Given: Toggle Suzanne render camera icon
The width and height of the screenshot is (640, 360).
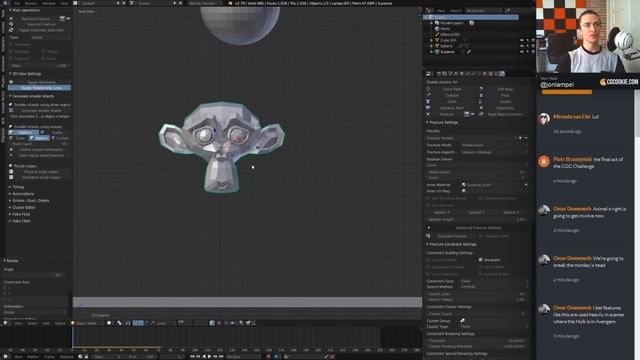Looking at the screenshot, I should [x=533, y=52].
